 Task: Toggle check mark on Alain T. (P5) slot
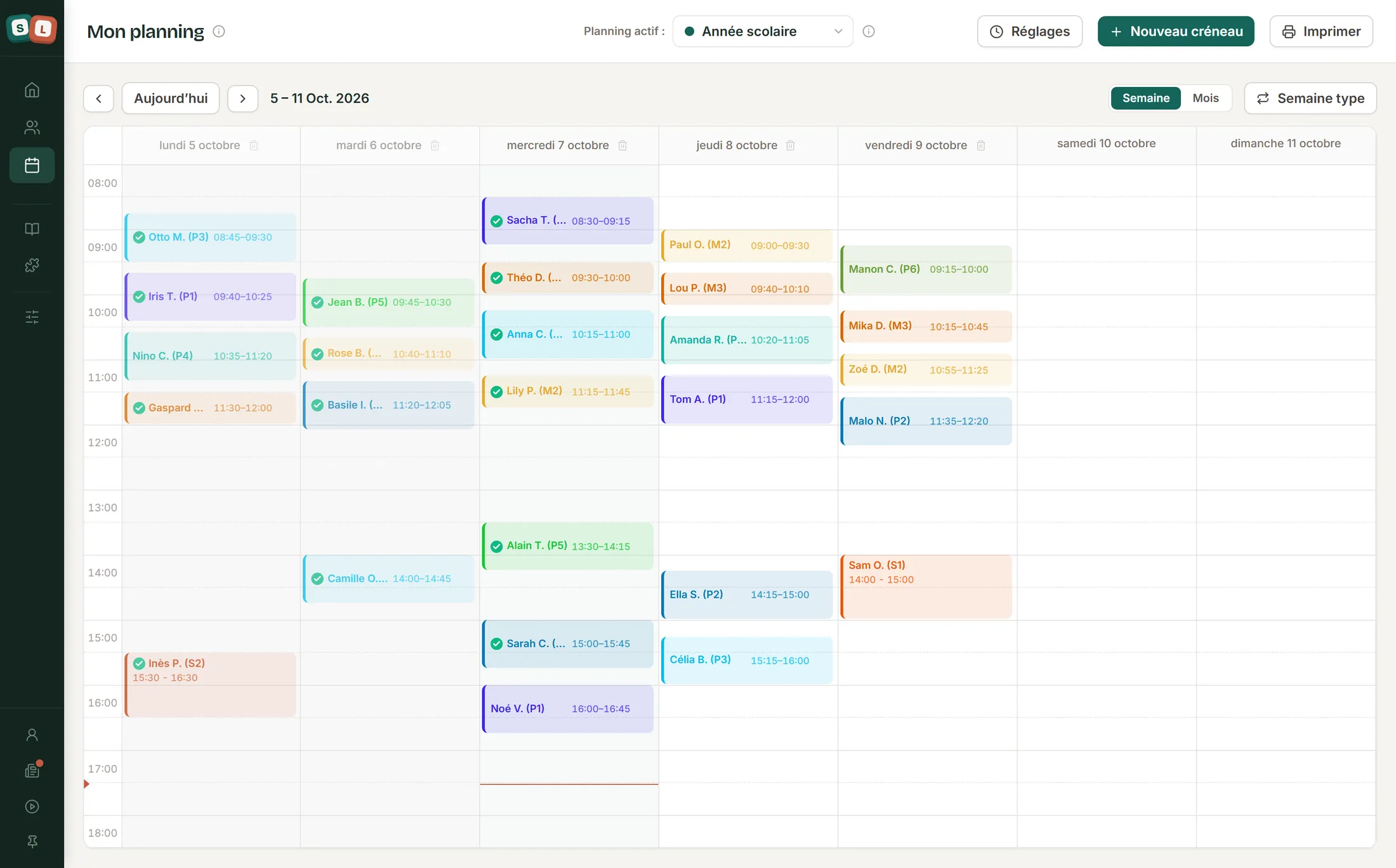[x=497, y=546]
